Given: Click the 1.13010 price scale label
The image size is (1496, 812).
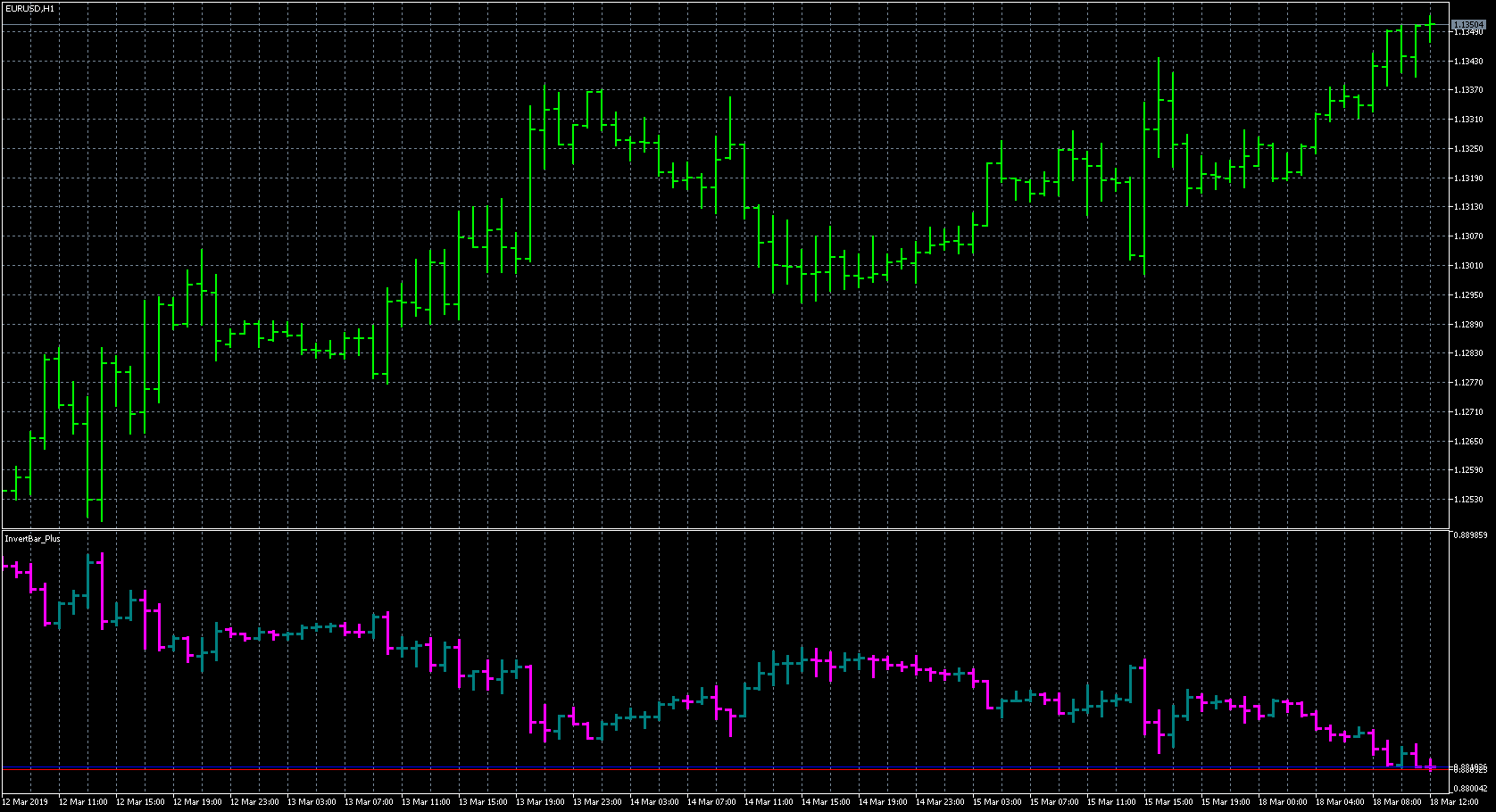Looking at the screenshot, I should tap(1467, 266).
